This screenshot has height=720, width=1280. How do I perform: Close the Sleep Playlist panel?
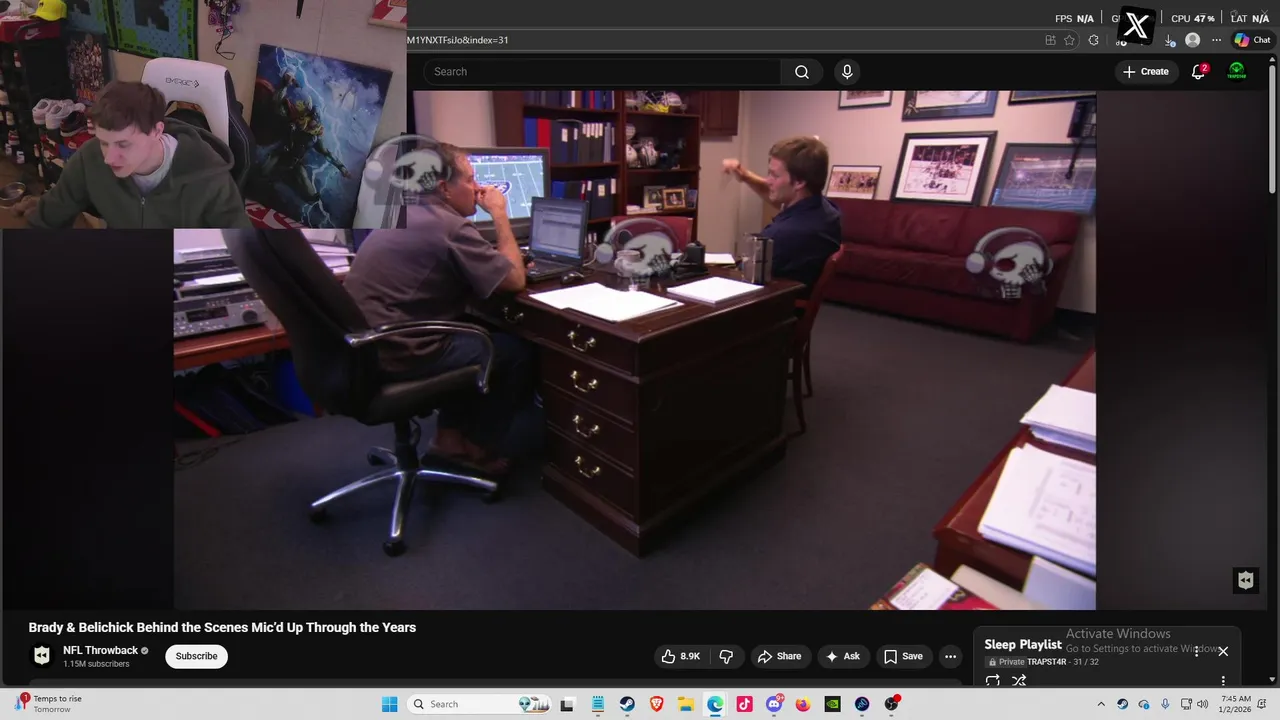1223,651
